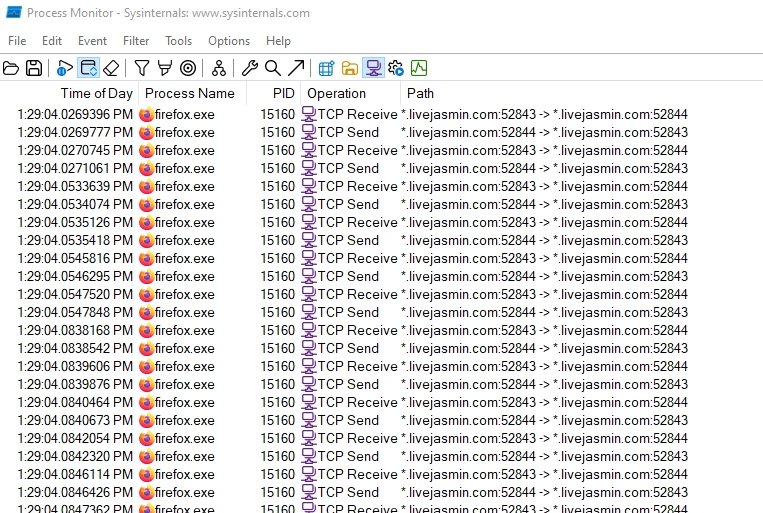This screenshot has height=513, width=763.
Task: Select the event at 1:29:04.0269777 PM
Action: [382, 132]
